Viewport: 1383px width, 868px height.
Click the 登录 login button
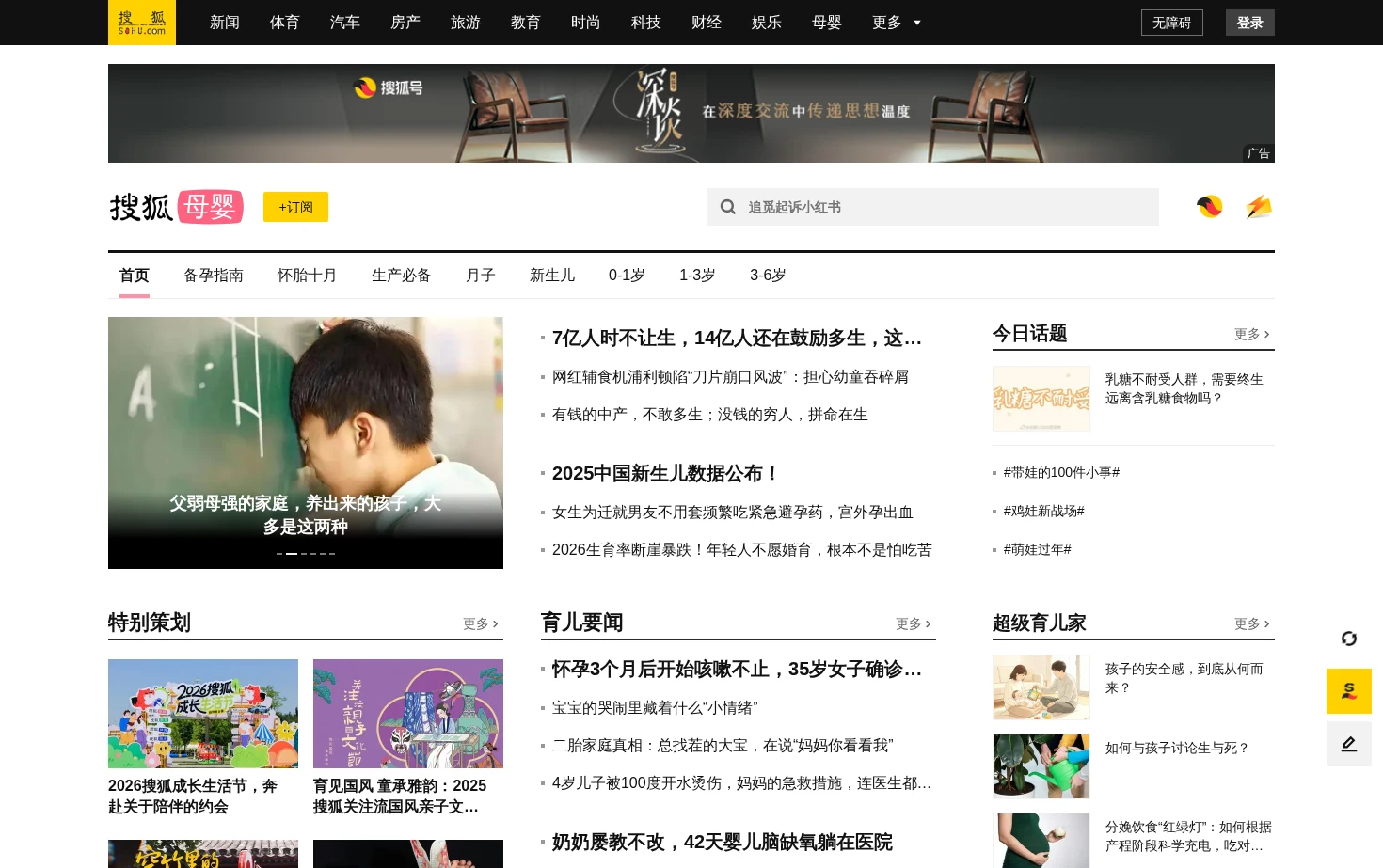pos(1250,23)
